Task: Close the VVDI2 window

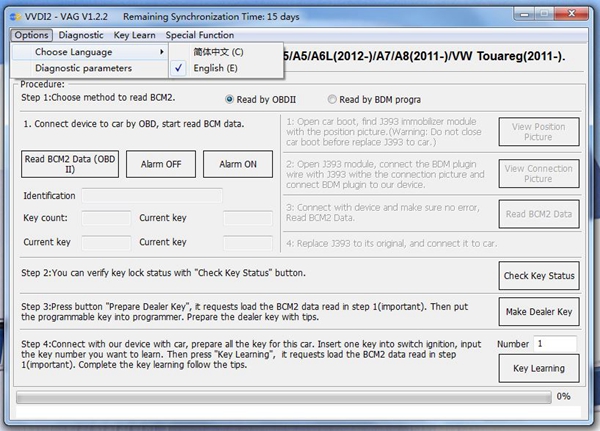Action: (x=571, y=14)
